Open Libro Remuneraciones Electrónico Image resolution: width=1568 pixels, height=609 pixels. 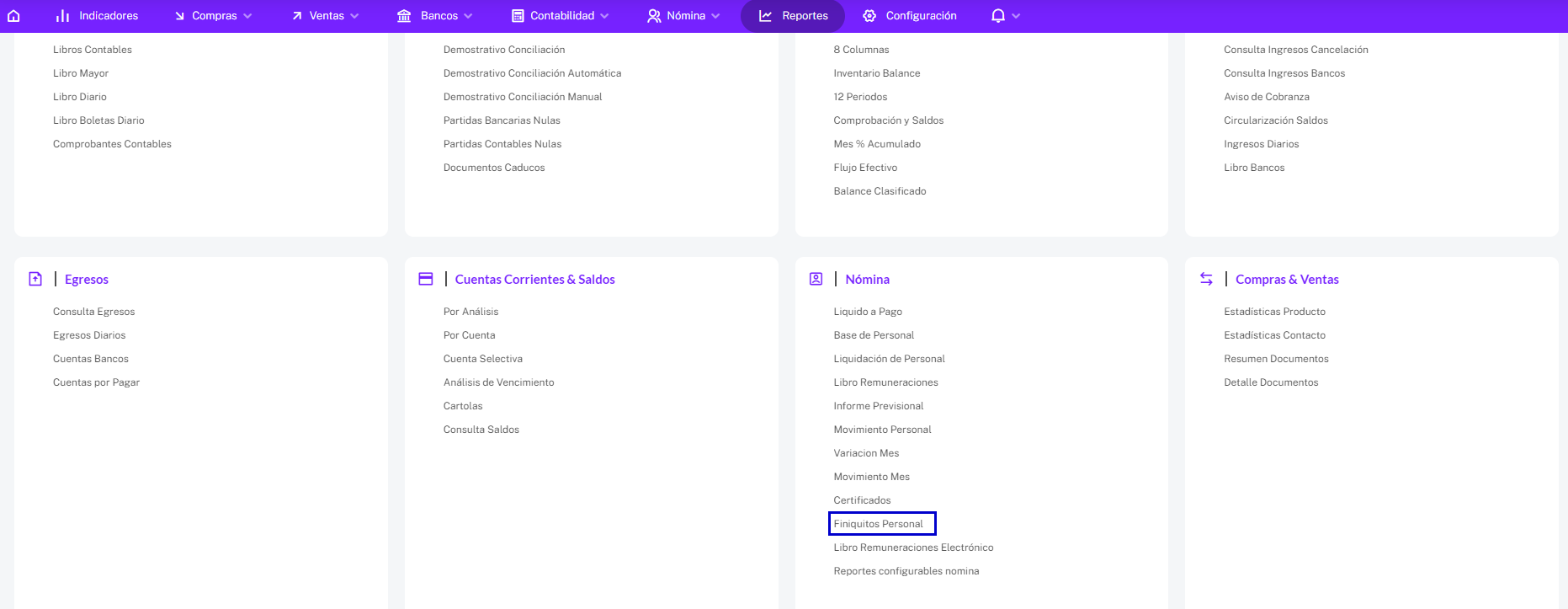click(913, 548)
